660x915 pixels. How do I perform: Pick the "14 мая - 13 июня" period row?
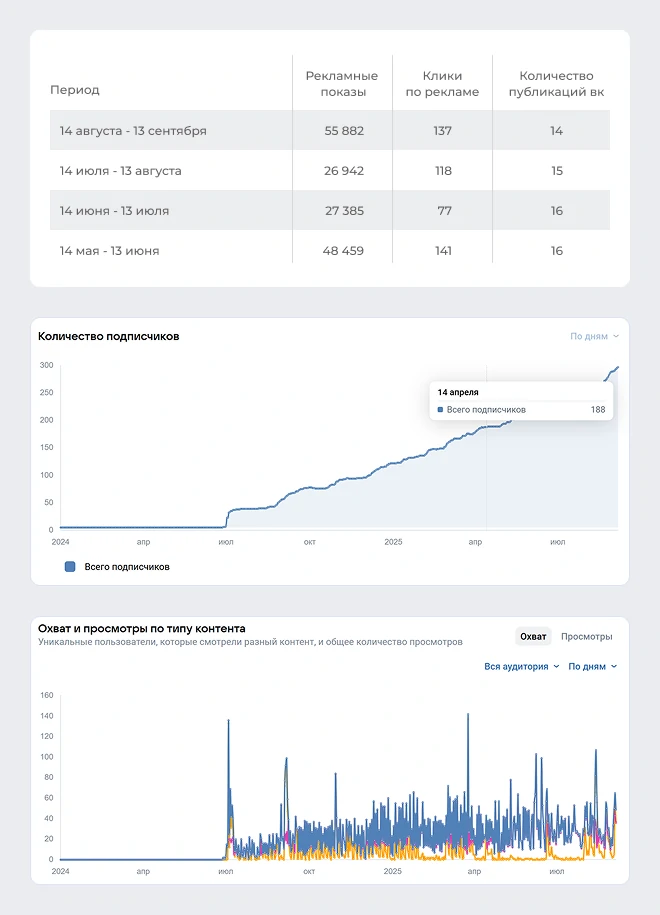pos(109,251)
